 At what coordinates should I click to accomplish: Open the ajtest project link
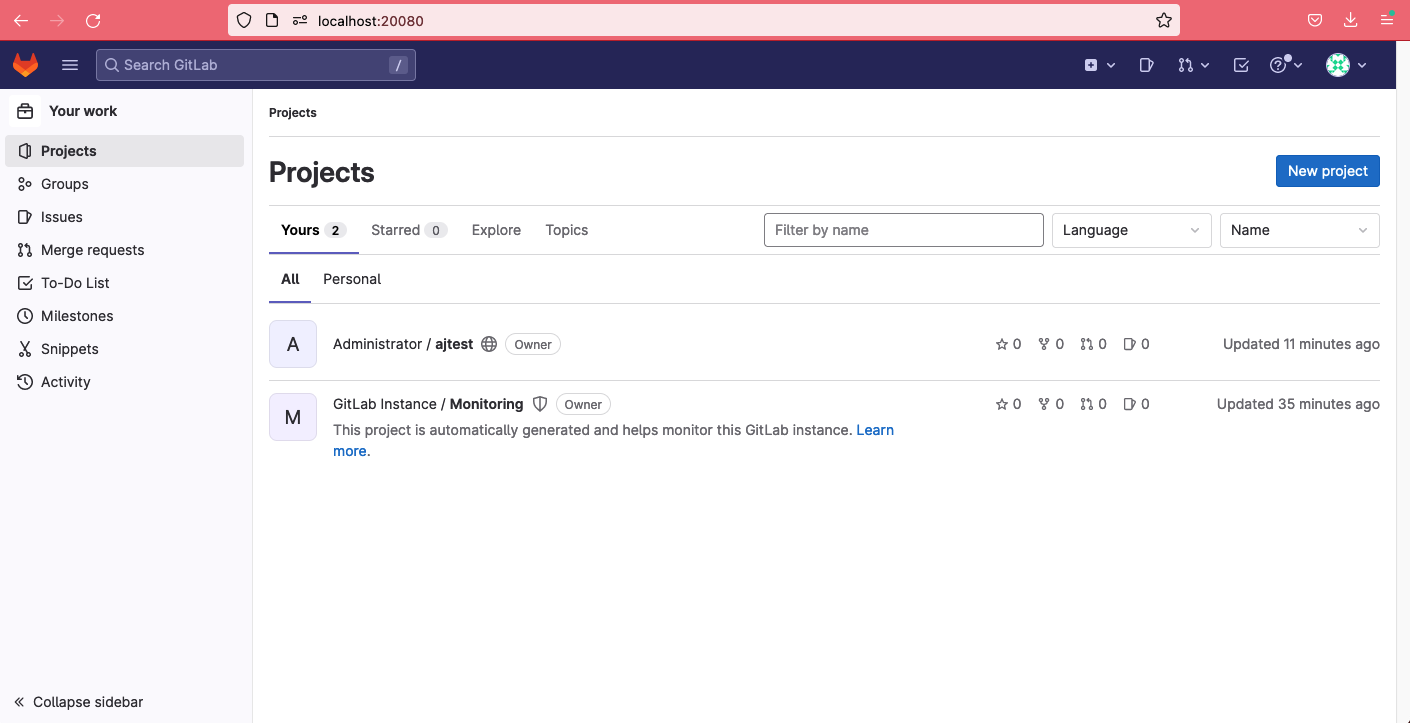pos(454,344)
